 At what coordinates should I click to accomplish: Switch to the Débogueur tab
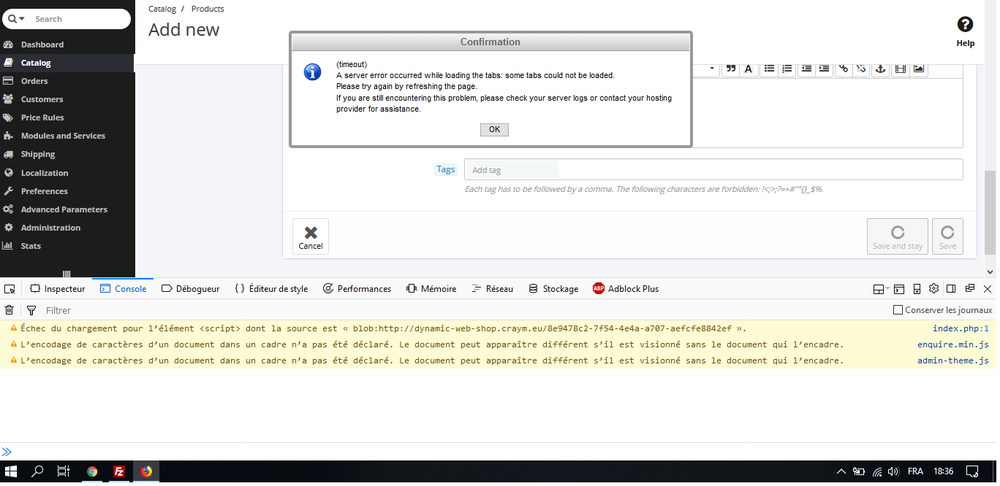click(x=190, y=289)
